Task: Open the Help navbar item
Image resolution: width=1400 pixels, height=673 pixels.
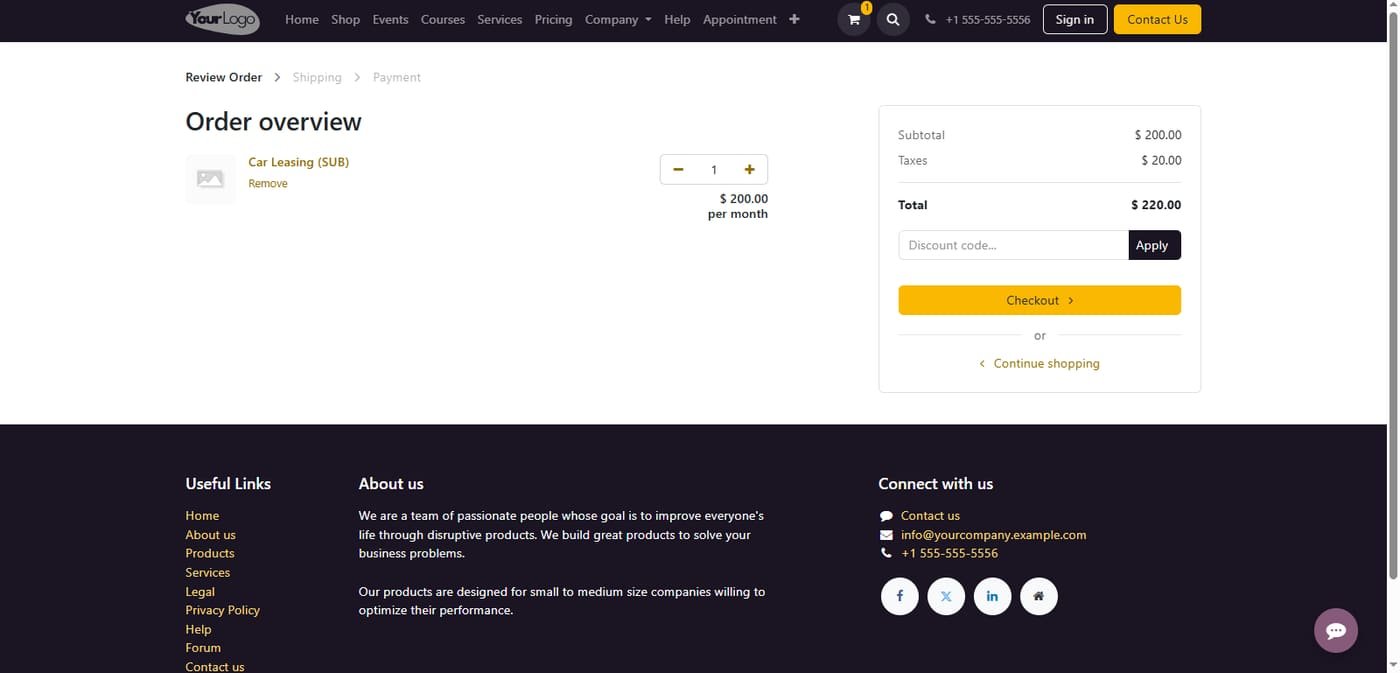Action: tap(677, 19)
